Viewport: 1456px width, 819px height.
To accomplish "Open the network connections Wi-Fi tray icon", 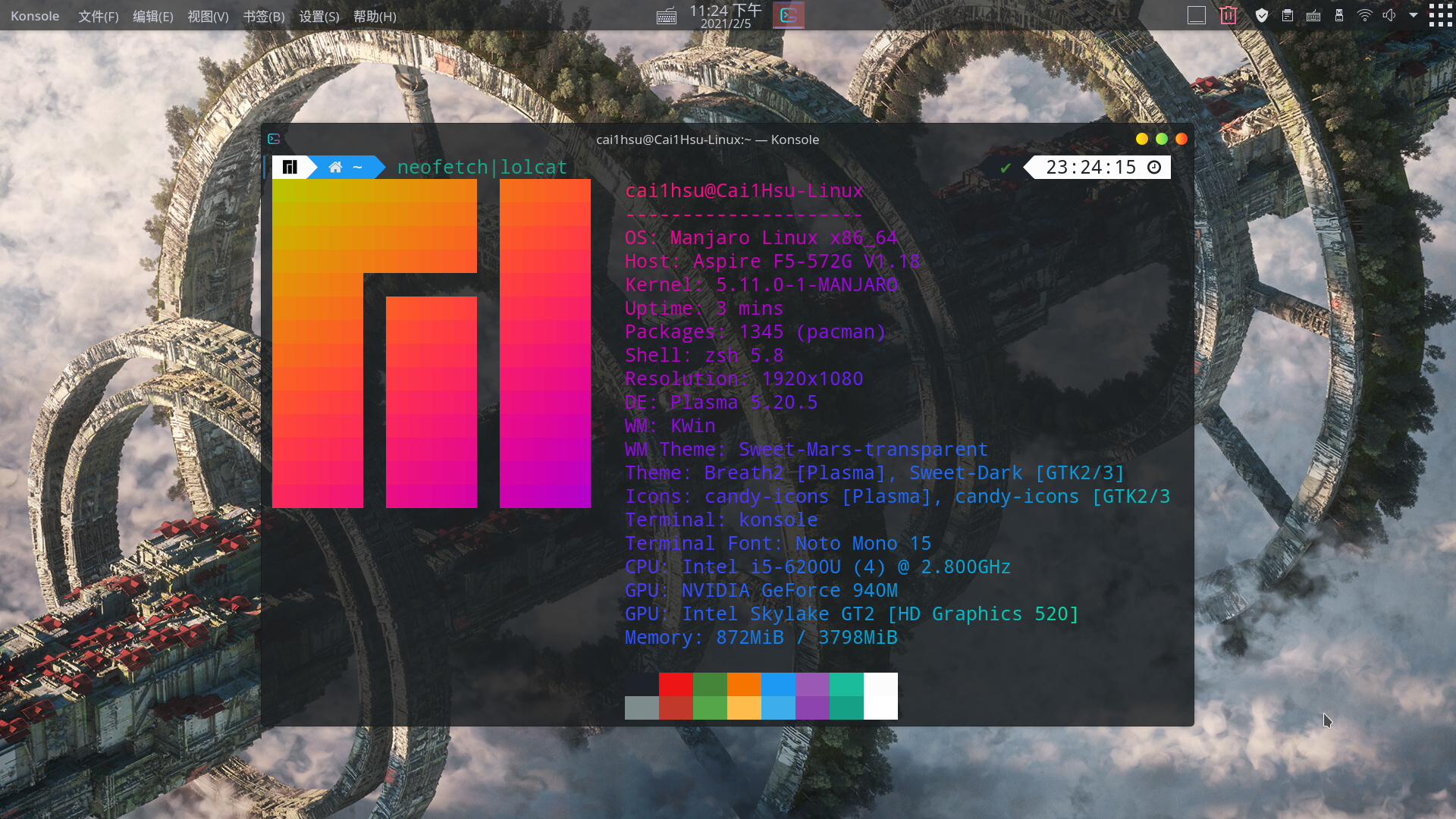I will 1365,14.
